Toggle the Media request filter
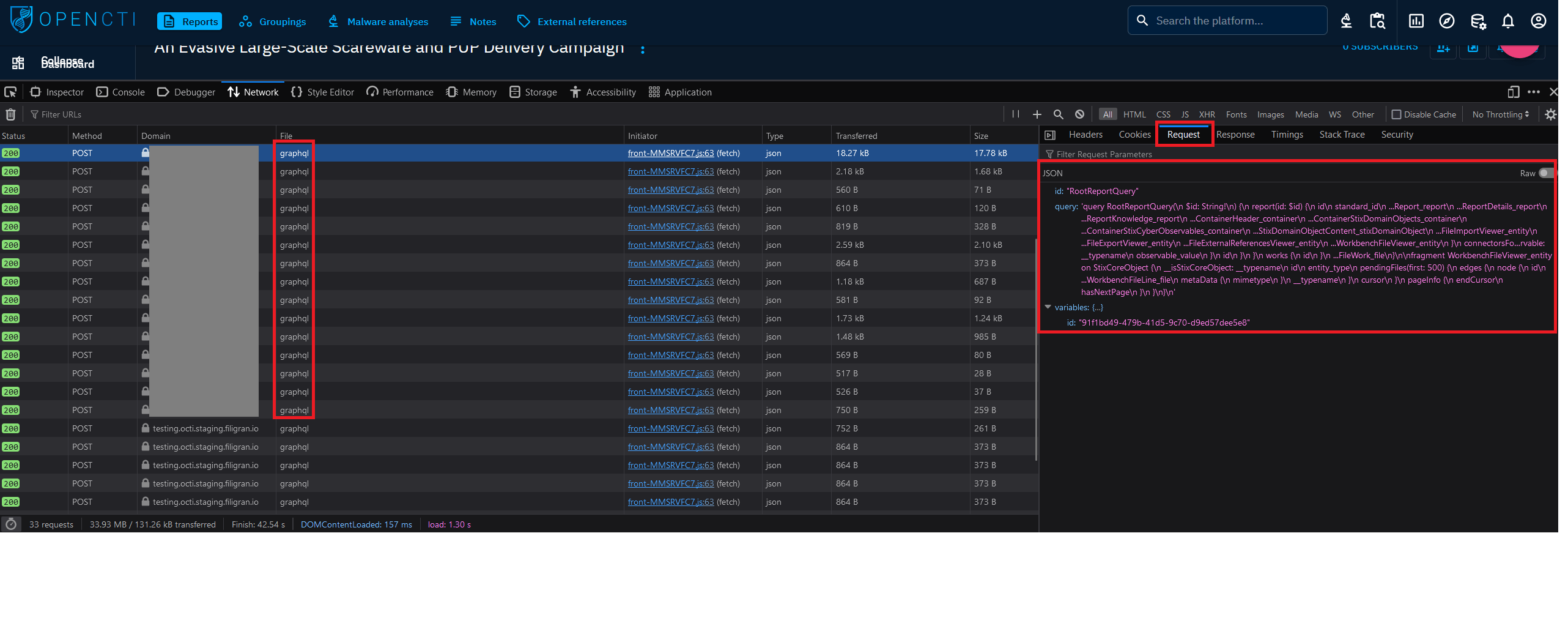The height and width of the screenshot is (626, 1568). tap(1306, 114)
